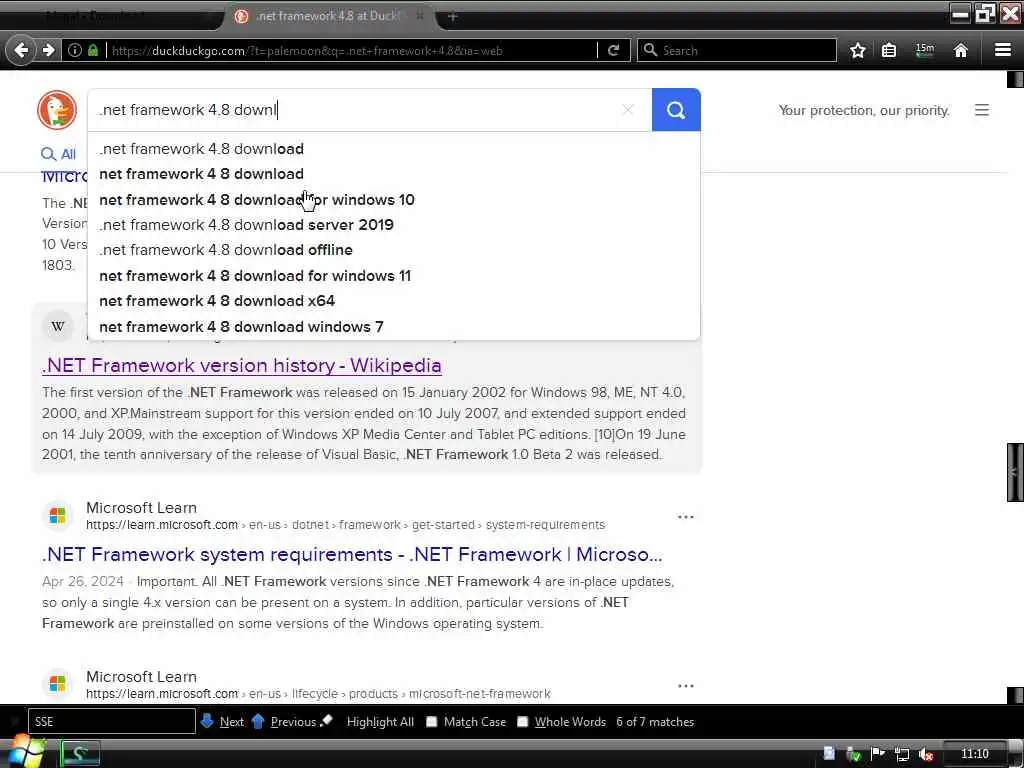
Task: Bookmark this page with the star icon
Action: [857, 50]
